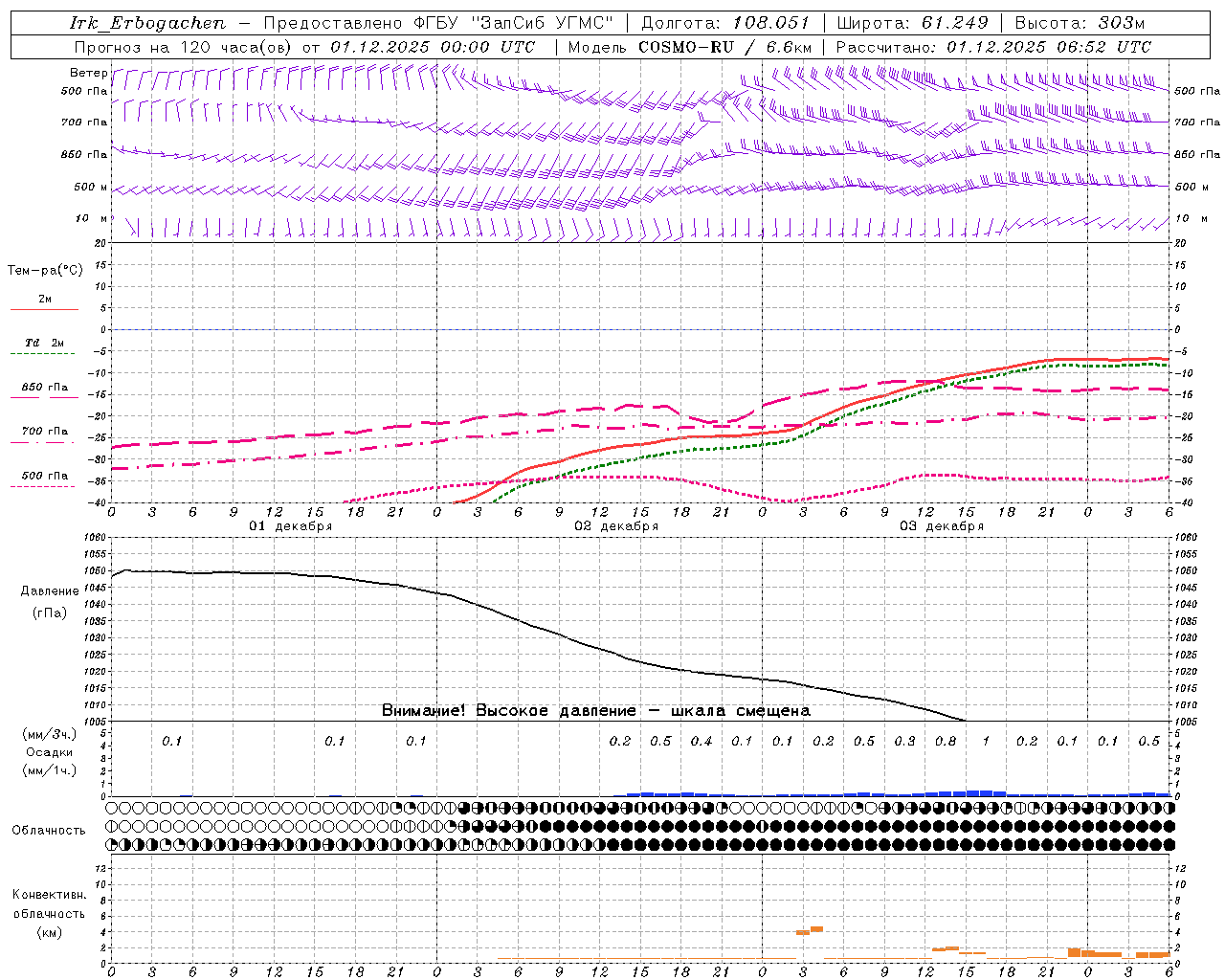Select the 'Широта: 61.249' header value
The image size is (1225, 980).
[912, 23]
